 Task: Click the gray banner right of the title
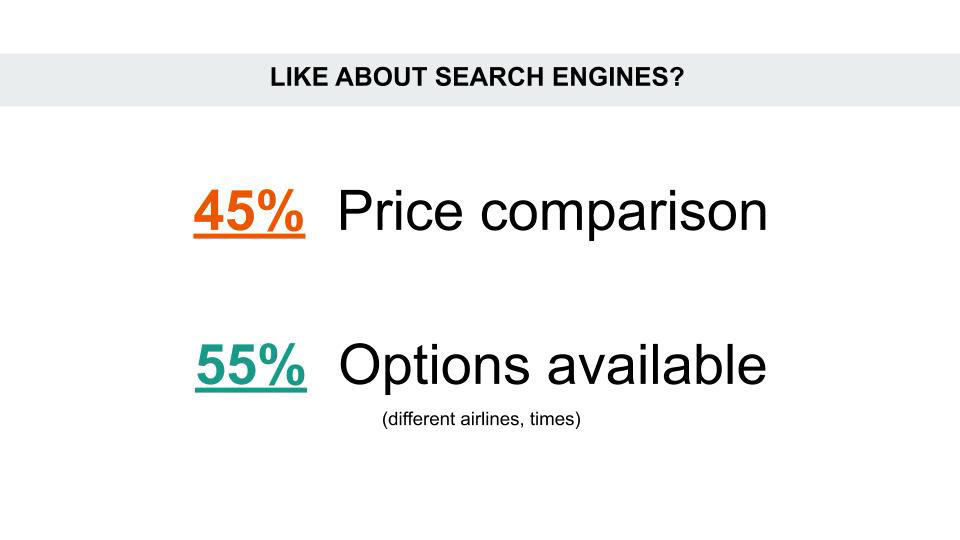820,79
